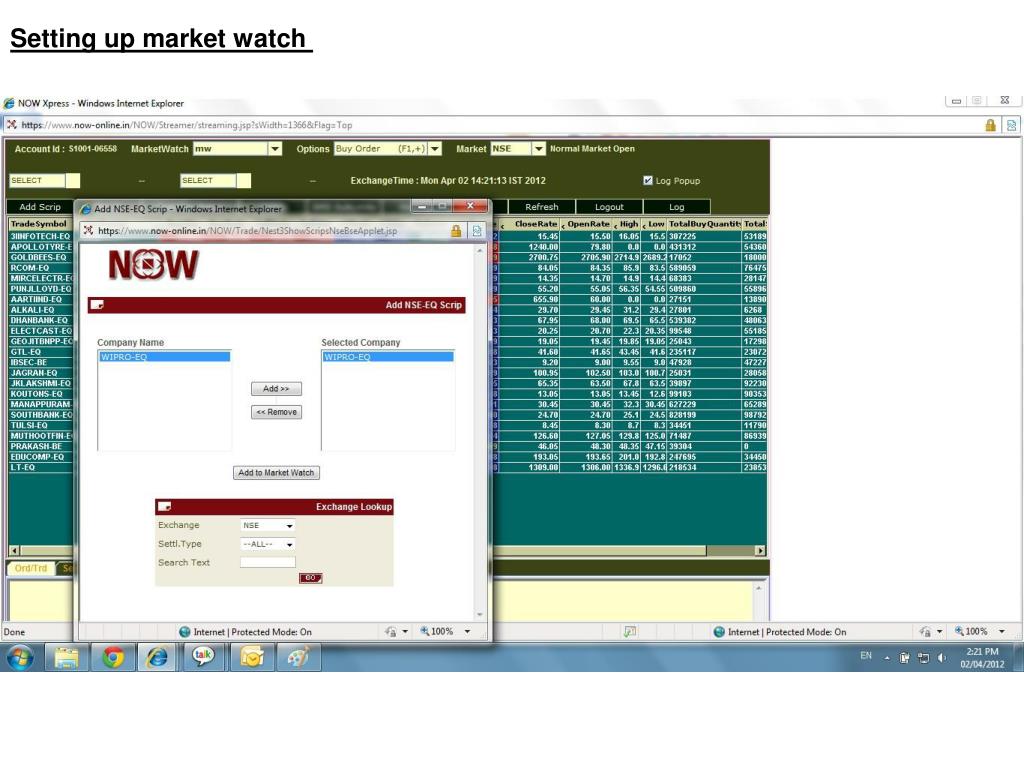Viewport: 1024px width, 768px height.
Task: Select GOLDBEES-EQ row
Action: (40, 257)
